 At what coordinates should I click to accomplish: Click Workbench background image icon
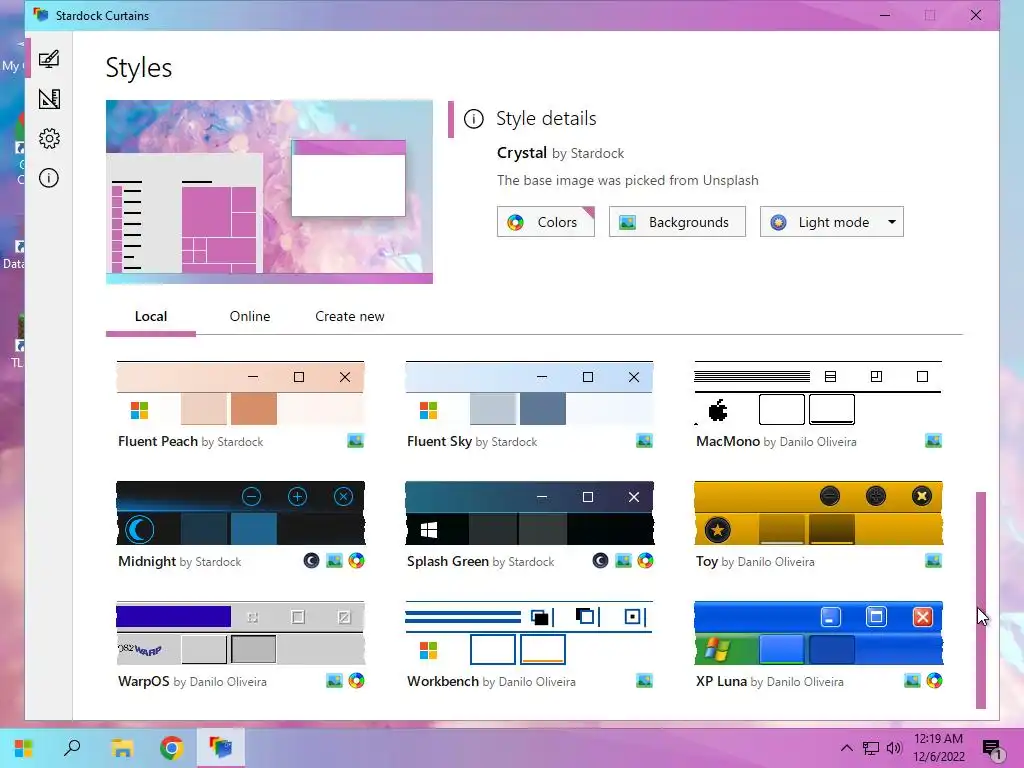pos(644,681)
